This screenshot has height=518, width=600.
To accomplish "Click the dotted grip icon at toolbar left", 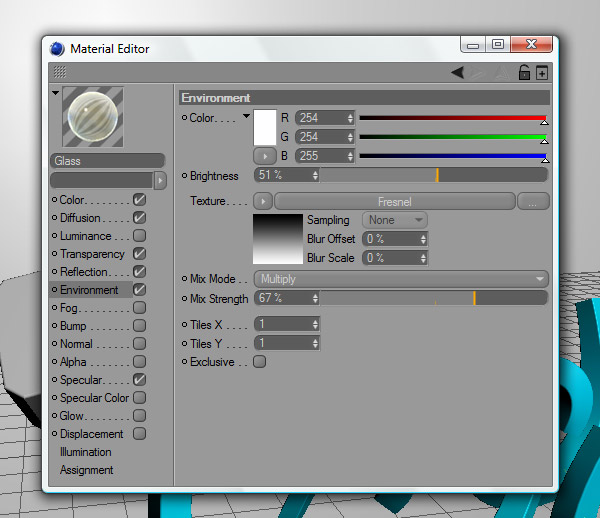I will coord(60,72).
